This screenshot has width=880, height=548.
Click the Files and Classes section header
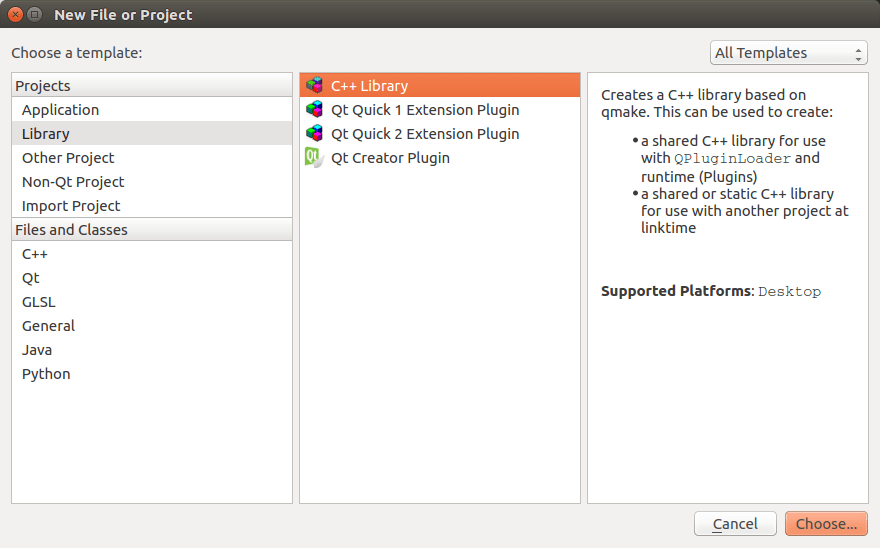[152, 230]
